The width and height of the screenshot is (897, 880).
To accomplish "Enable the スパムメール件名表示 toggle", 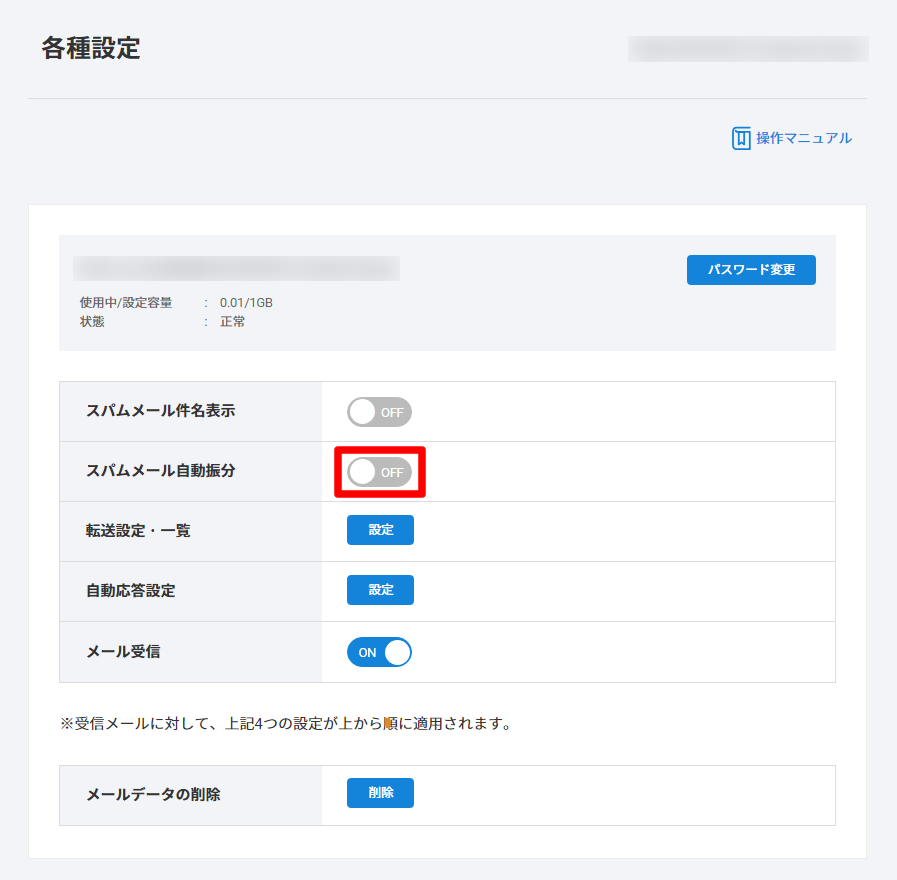I will tap(379, 412).
